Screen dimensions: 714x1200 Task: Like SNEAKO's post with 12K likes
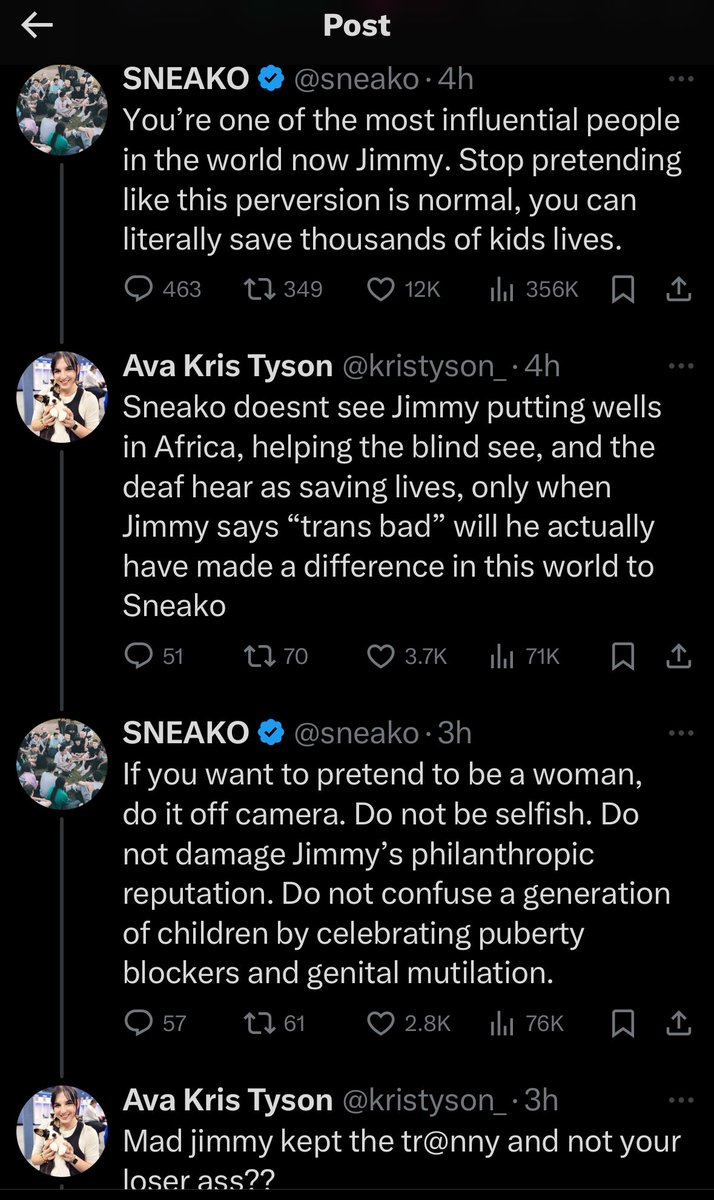click(381, 289)
